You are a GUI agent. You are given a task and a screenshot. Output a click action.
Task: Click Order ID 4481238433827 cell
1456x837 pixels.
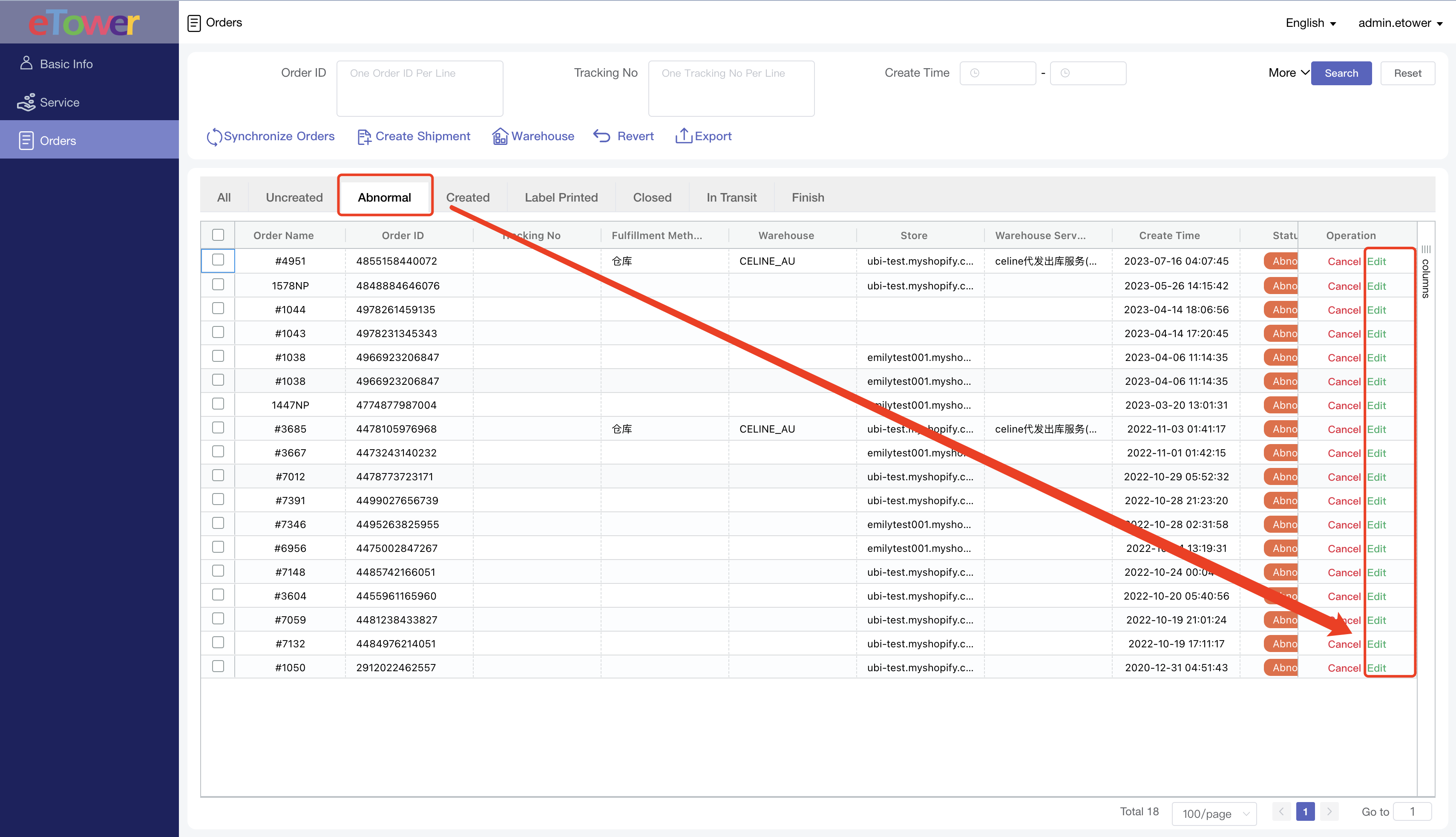coord(397,620)
